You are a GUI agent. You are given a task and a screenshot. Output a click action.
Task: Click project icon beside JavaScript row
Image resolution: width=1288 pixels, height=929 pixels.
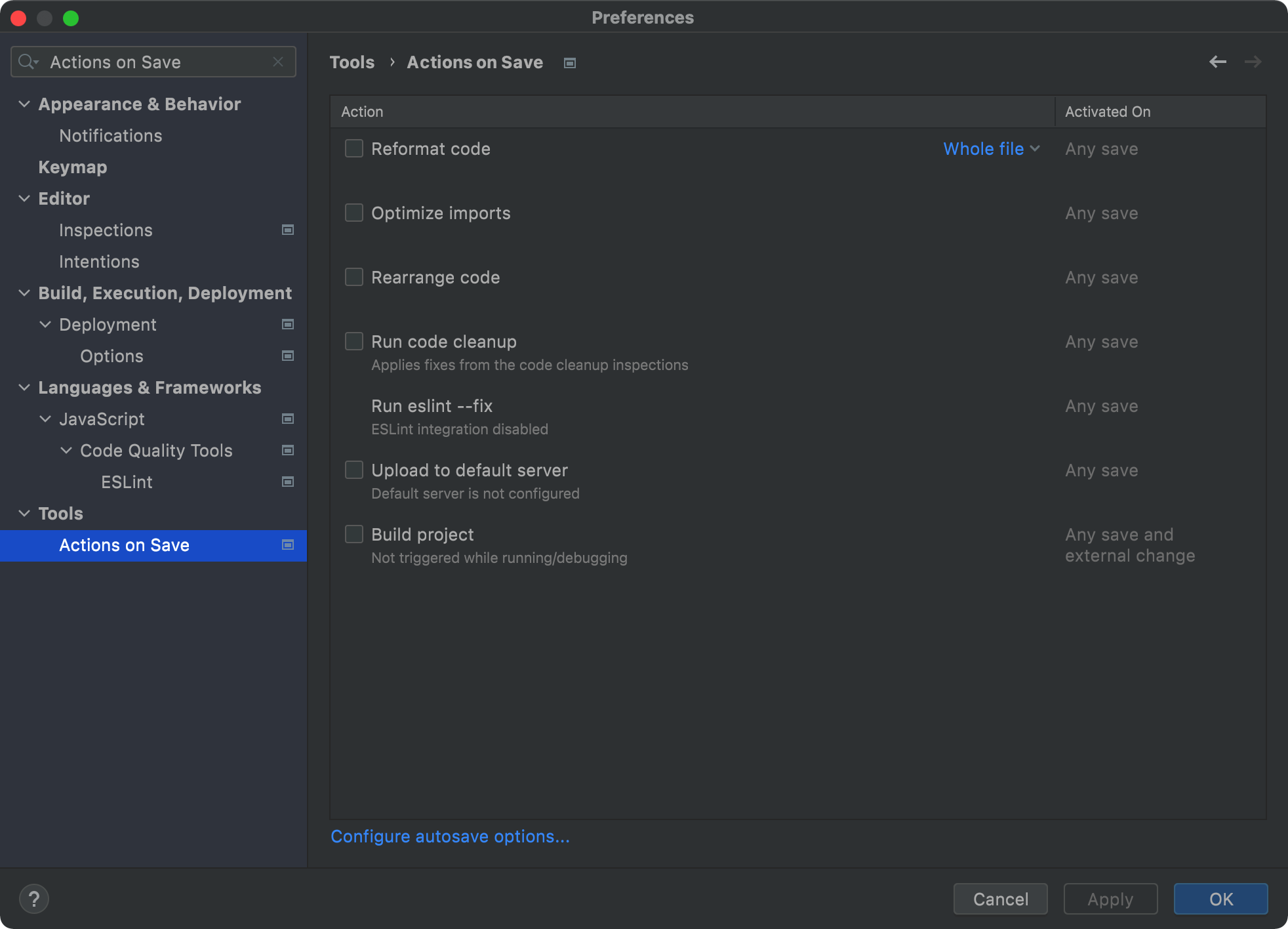click(x=287, y=419)
